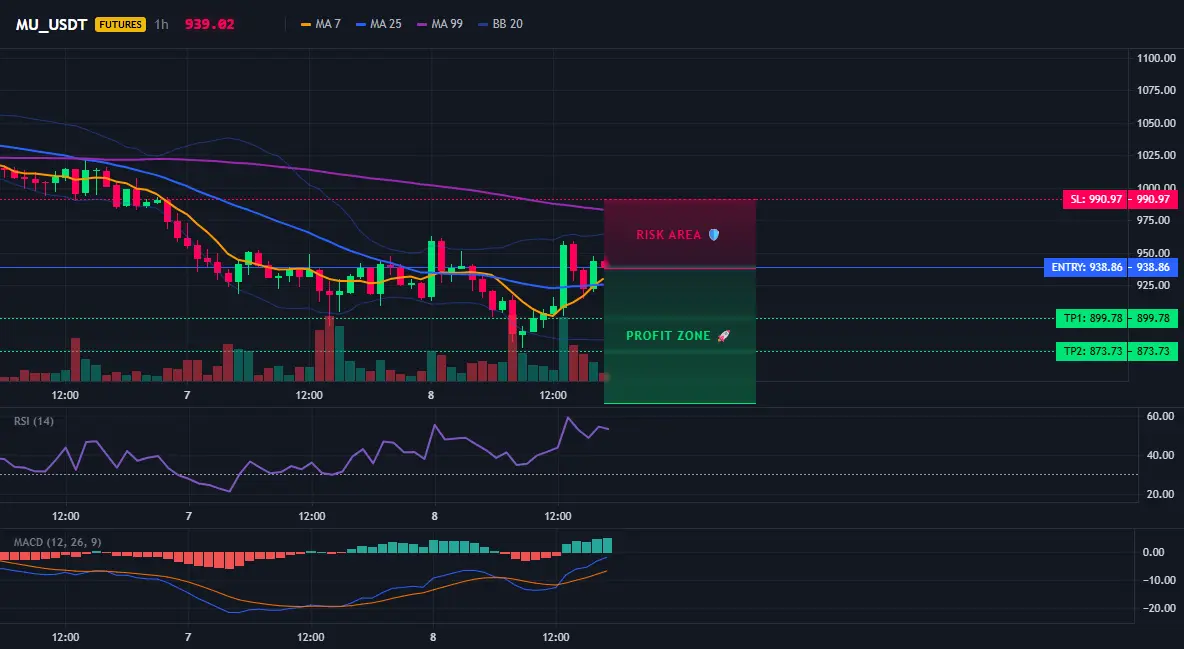Screen dimensions: 1184x649
Task: Click the MU_USDT symbol name
Action: [x=52, y=24]
